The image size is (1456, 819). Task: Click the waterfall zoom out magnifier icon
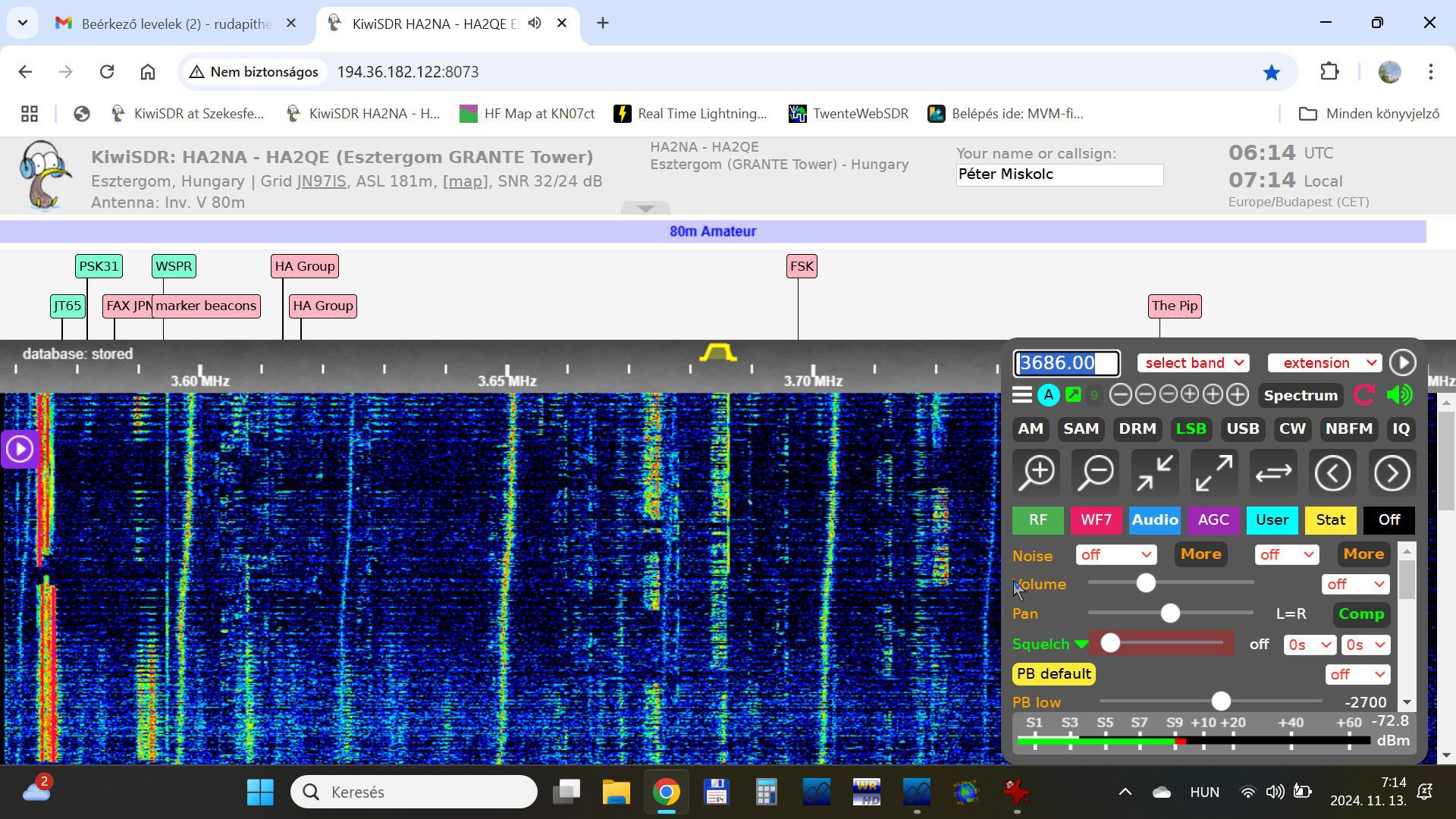point(1097,473)
